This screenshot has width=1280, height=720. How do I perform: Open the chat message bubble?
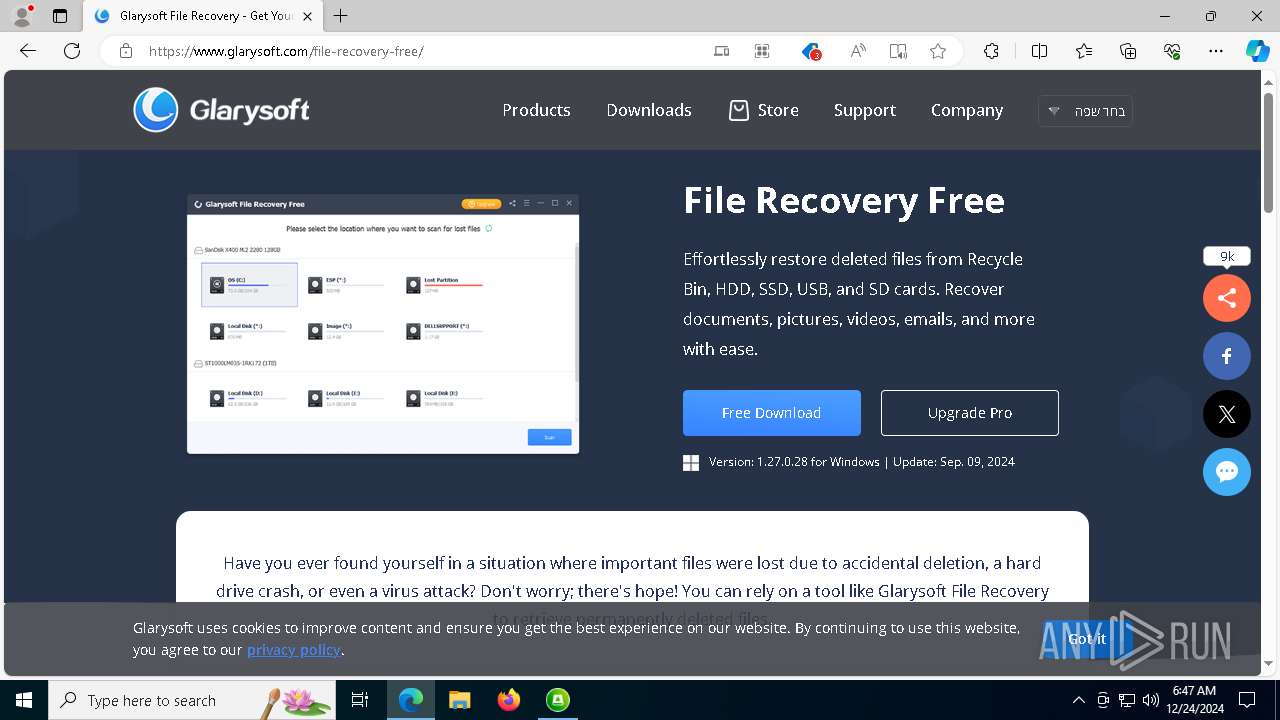point(1227,472)
